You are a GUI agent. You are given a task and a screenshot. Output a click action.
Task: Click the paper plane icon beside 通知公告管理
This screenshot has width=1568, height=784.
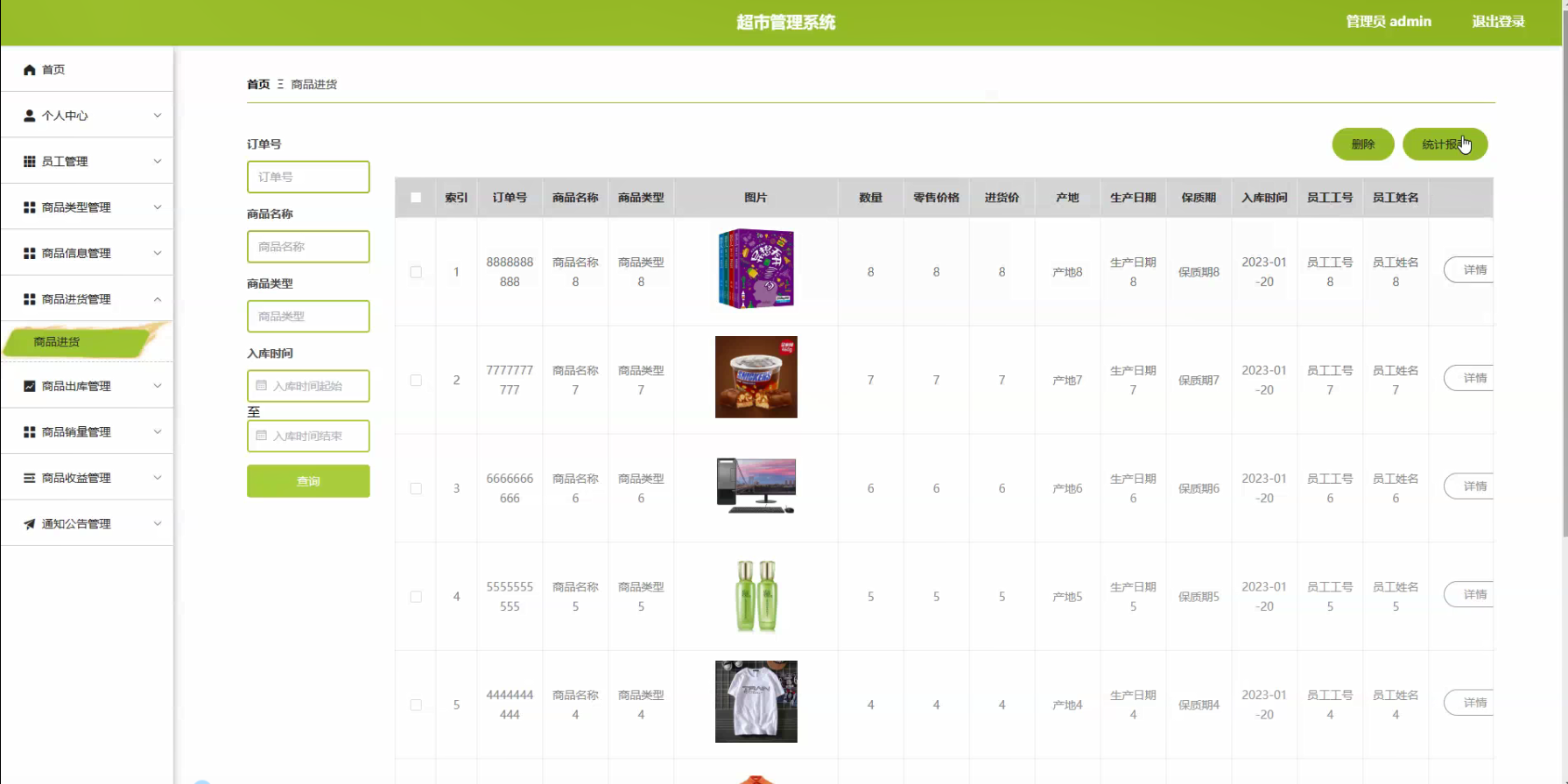(29, 524)
